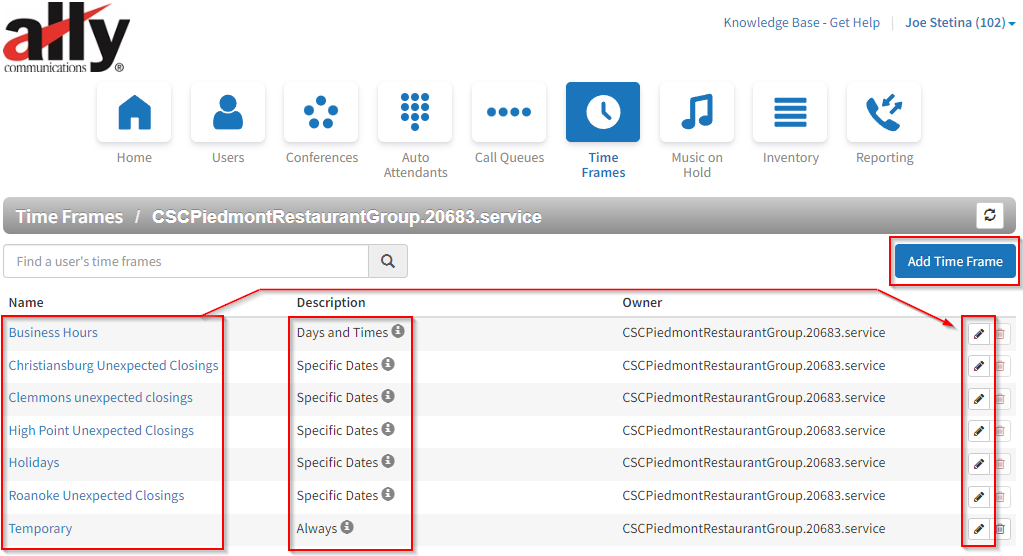Delete the Temporary time frame

1000,529
